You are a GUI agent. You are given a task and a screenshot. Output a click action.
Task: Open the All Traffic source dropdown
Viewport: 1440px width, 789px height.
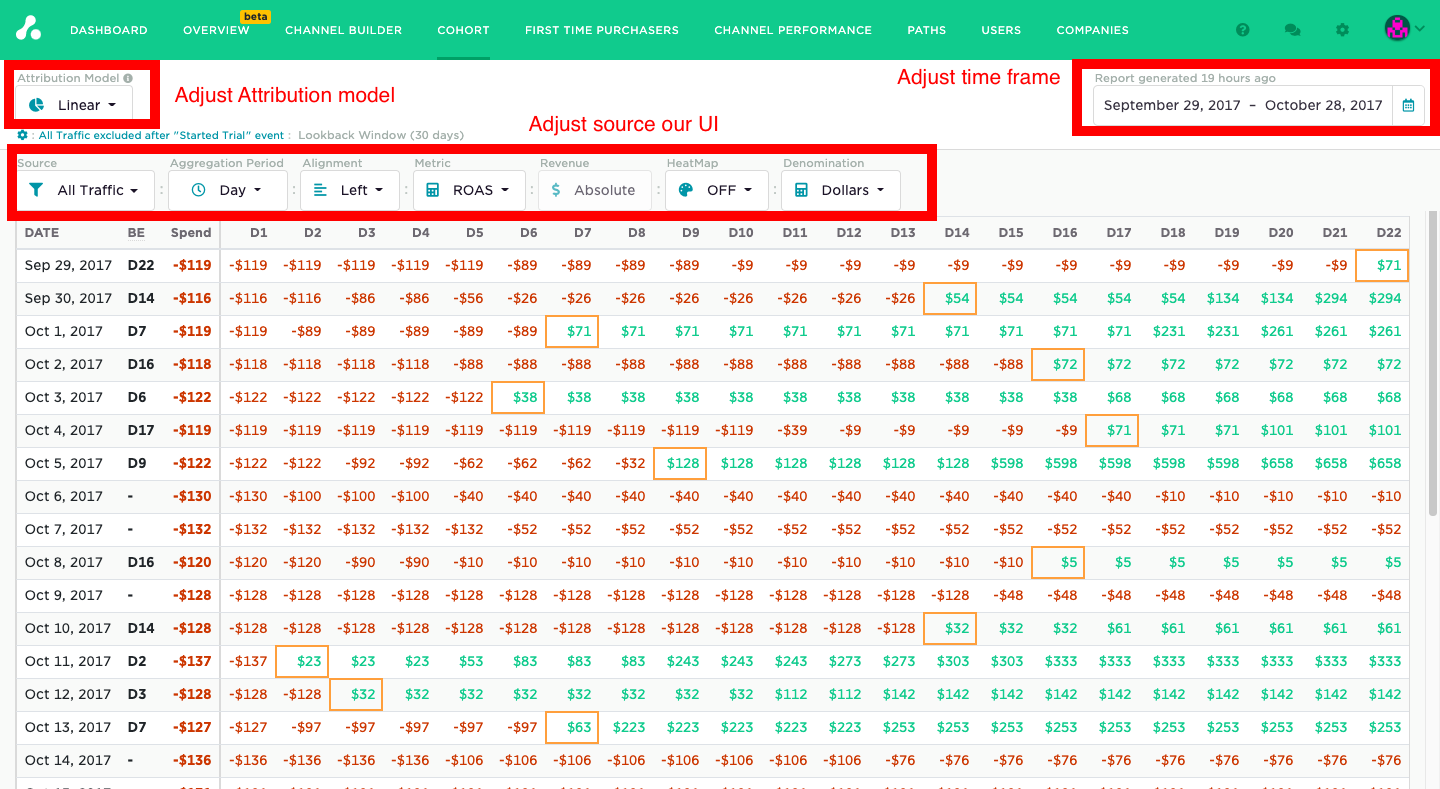pyautogui.click(x=85, y=190)
